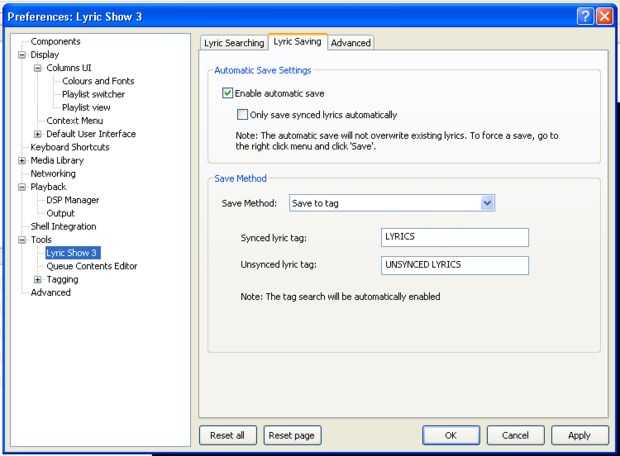Click the Automatic Save Settings heading
Viewport: 620px width, 456px height.
pyautogui.click(x=263, y=70)
